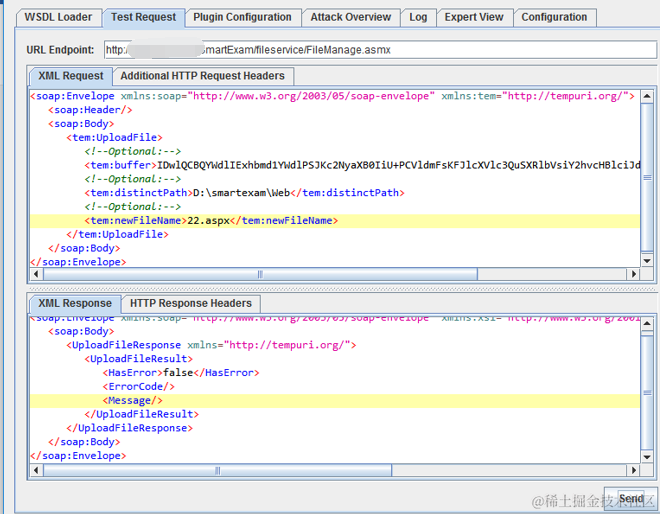Click the Send button
The image size is (660, 514).
point(631,499)
